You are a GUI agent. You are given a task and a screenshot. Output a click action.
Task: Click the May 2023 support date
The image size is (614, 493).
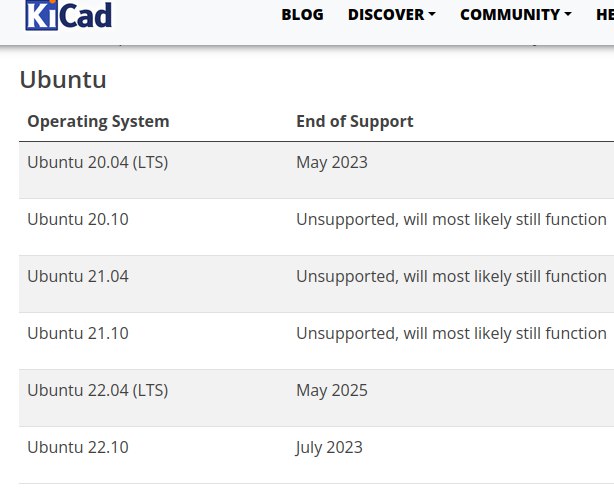tap(332, 163)
